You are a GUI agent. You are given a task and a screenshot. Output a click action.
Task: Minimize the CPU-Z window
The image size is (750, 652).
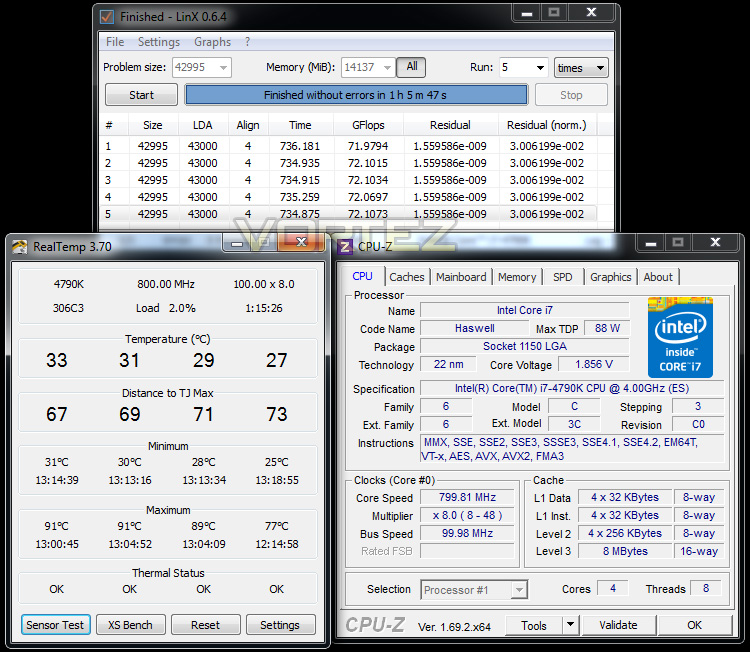coord(651,243)
